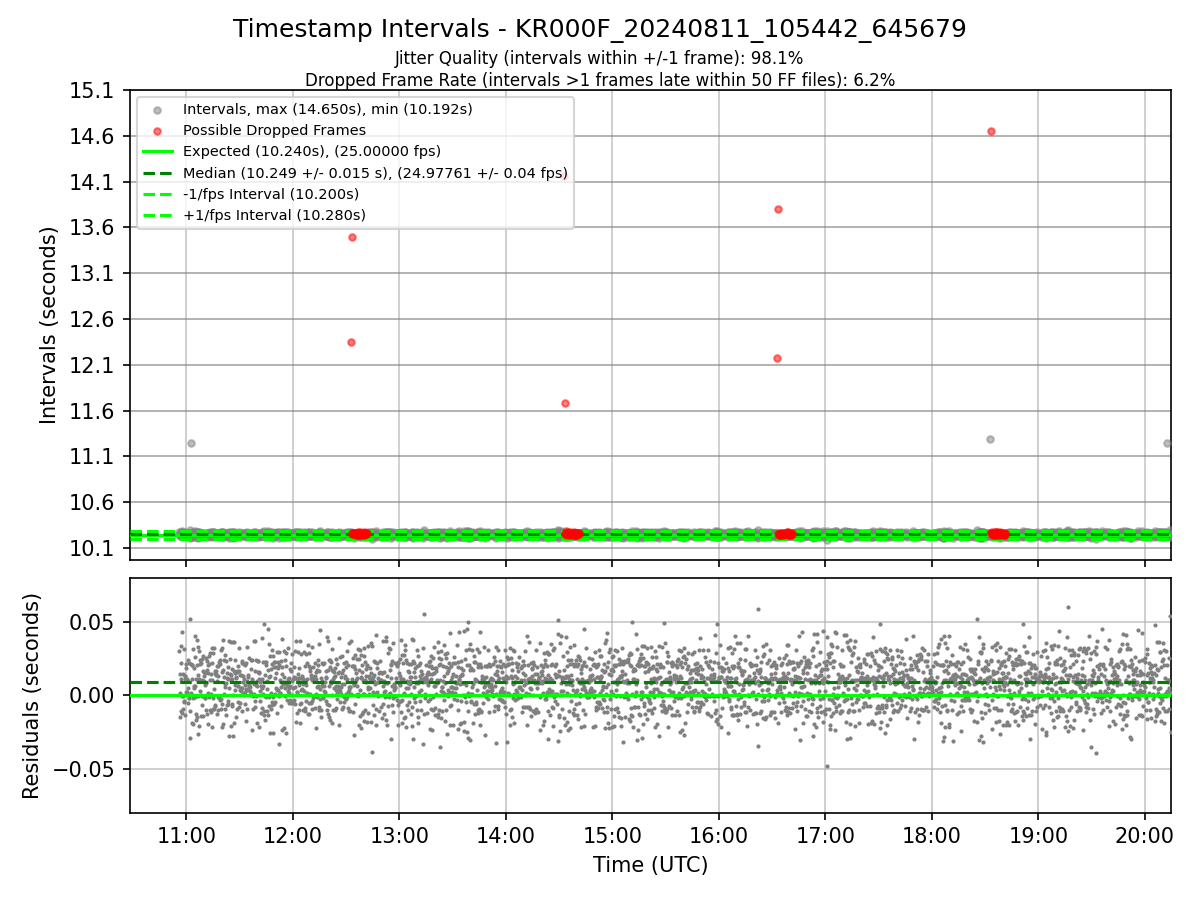Viewport: 1200px width, 900px height.
Task: Click the red dropped-frame point at 14.65 seconds
Action: (x=991, y=131)
